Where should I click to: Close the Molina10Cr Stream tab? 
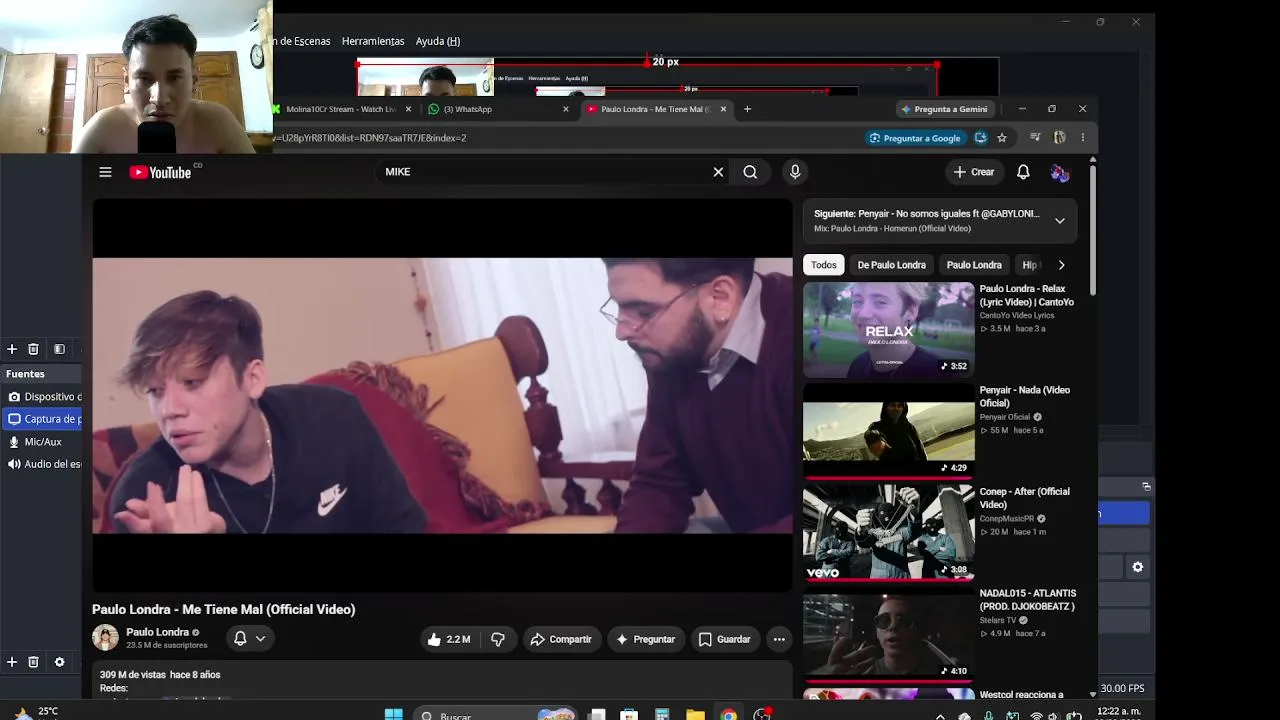(408, 109)
